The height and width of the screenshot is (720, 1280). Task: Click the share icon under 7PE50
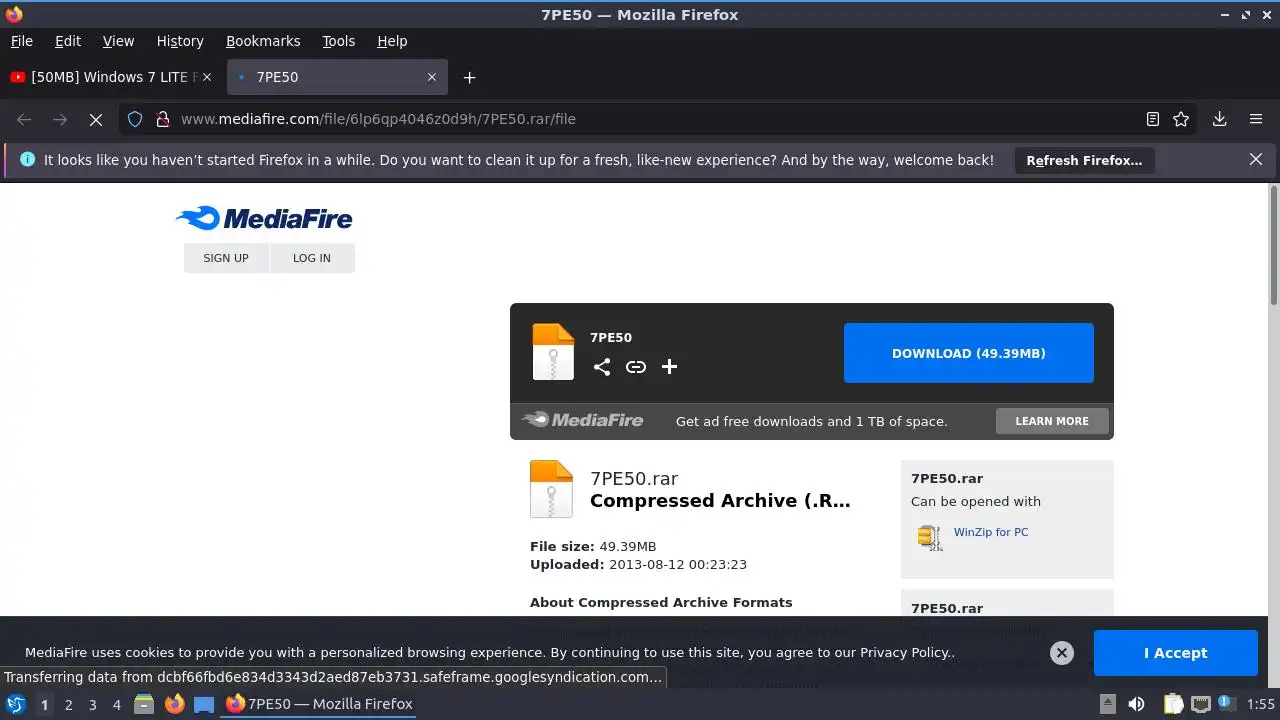602,367
